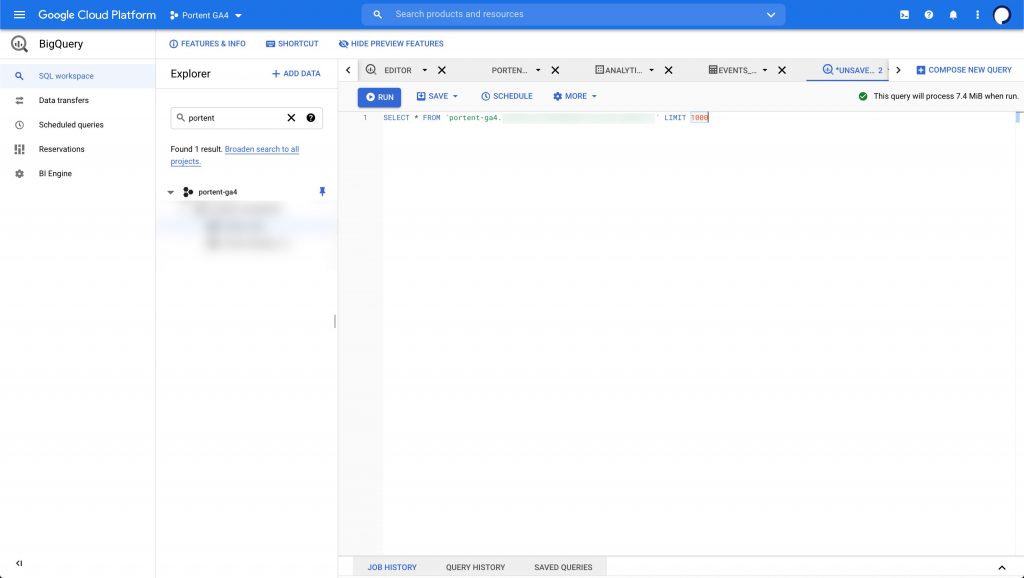Expand the top search bar dropdown arrow
The height and width of the screenshot is (578, 1024).
click(771, 15)
